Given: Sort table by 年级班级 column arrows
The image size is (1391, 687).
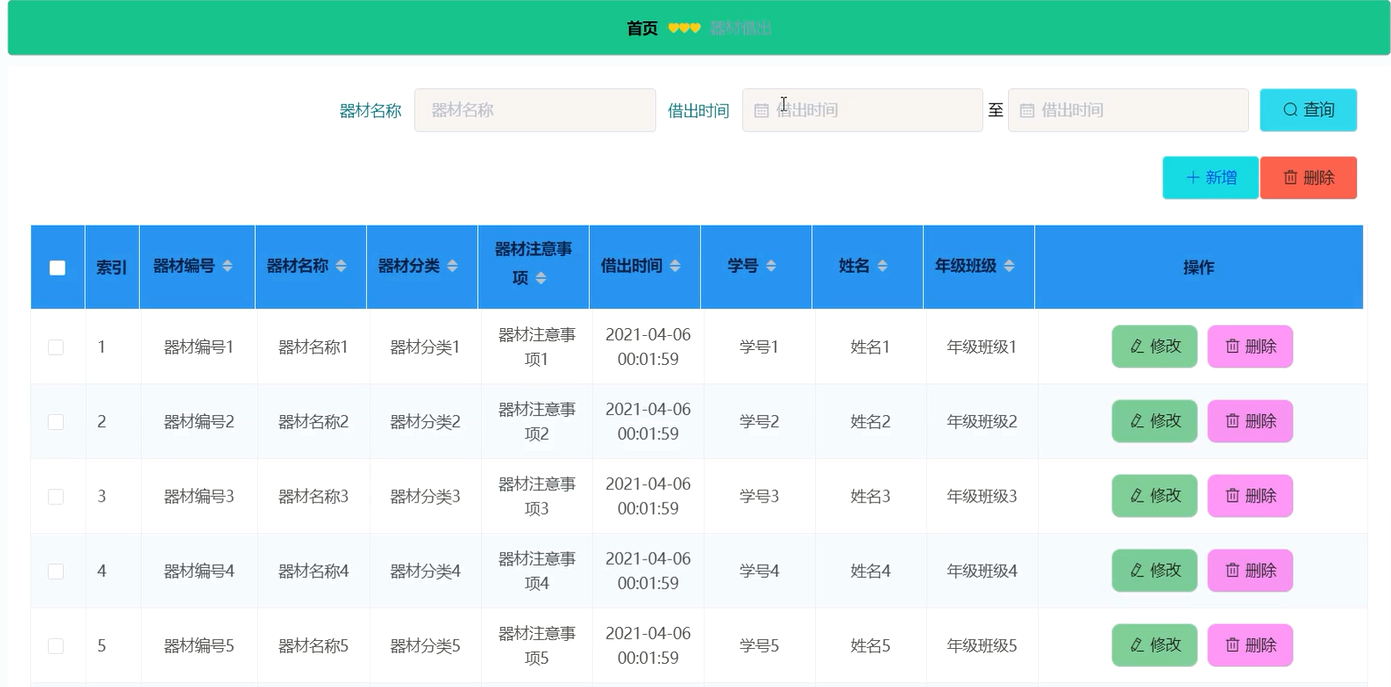Looking at the screenshot, I should [x=1009, y=266].
